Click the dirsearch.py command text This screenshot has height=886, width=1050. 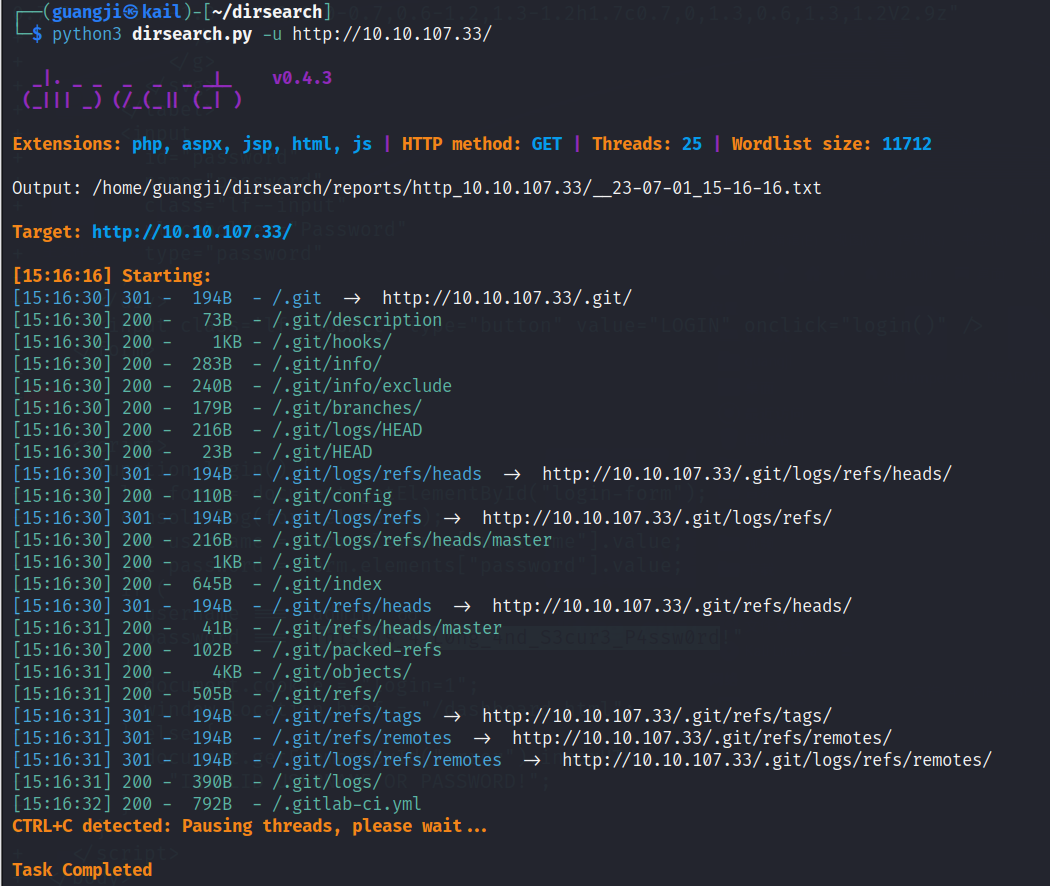tap(192, 34)
